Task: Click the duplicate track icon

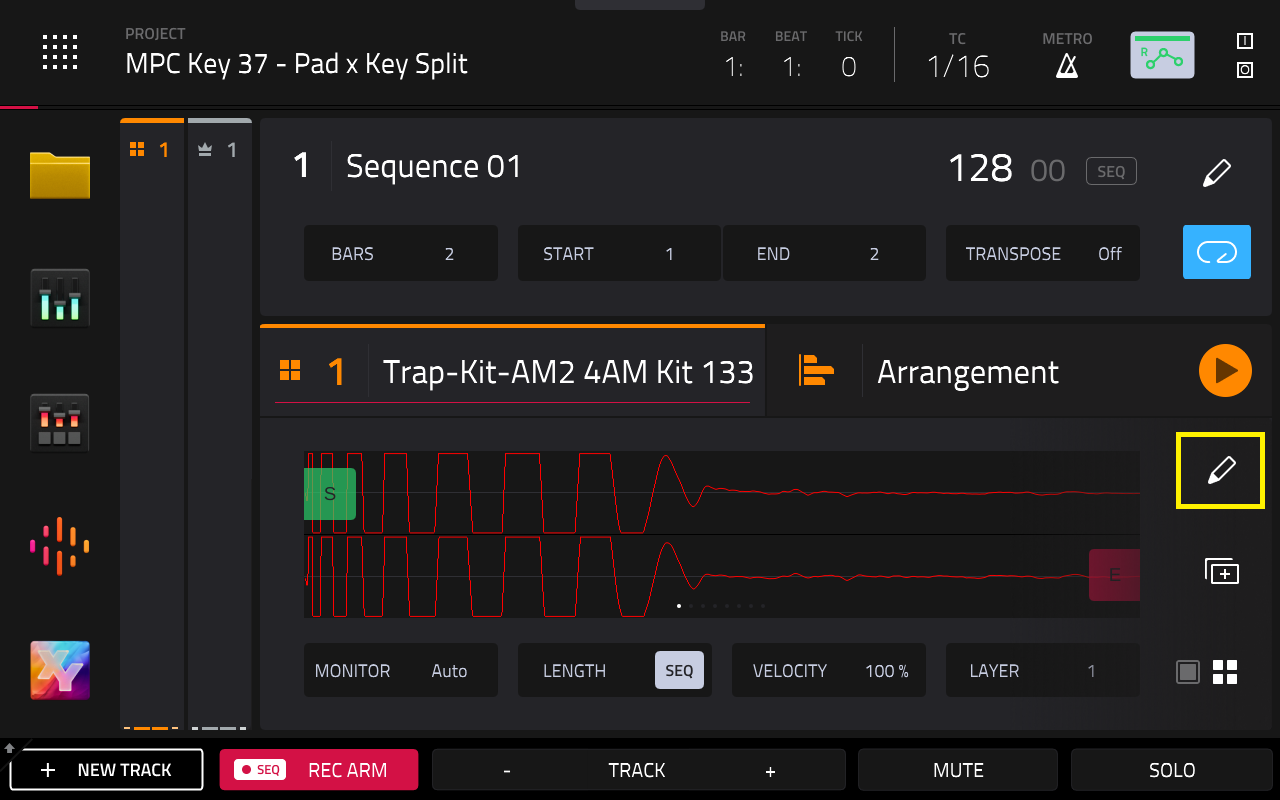Action: coord(1221,571)
